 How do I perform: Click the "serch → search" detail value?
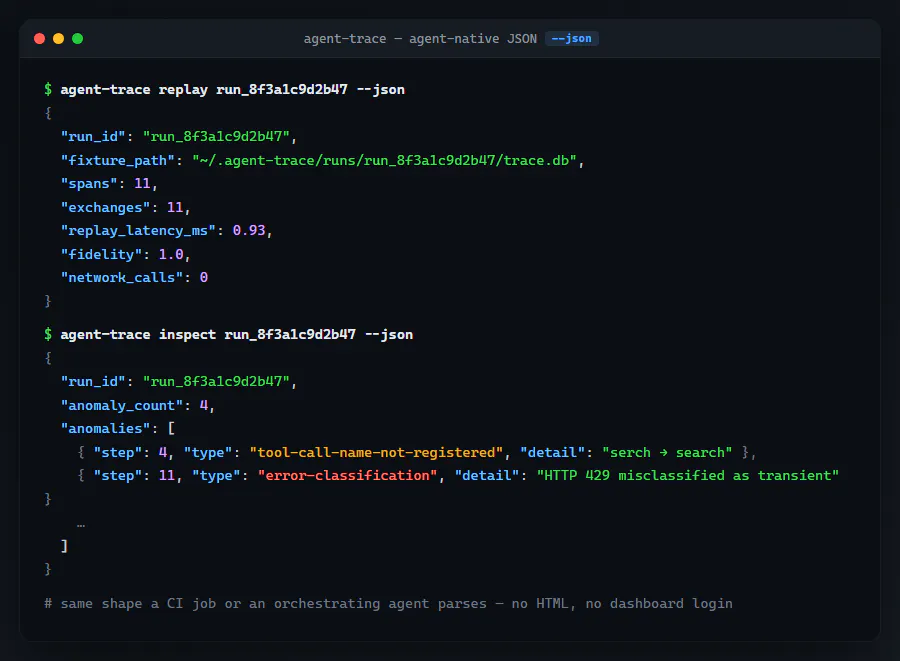click(x=667, y=453)
